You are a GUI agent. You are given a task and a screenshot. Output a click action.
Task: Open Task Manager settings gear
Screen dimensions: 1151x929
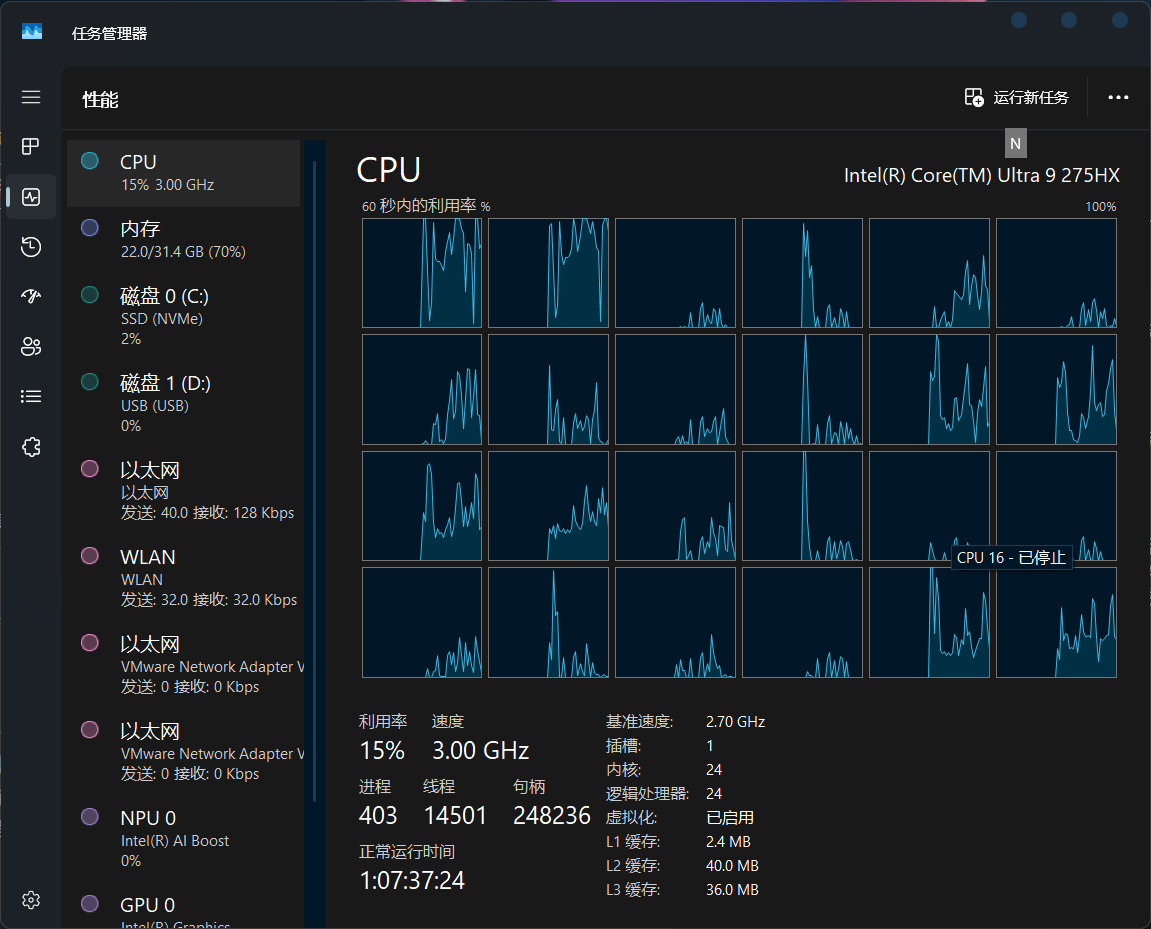(x=31, y=900)
